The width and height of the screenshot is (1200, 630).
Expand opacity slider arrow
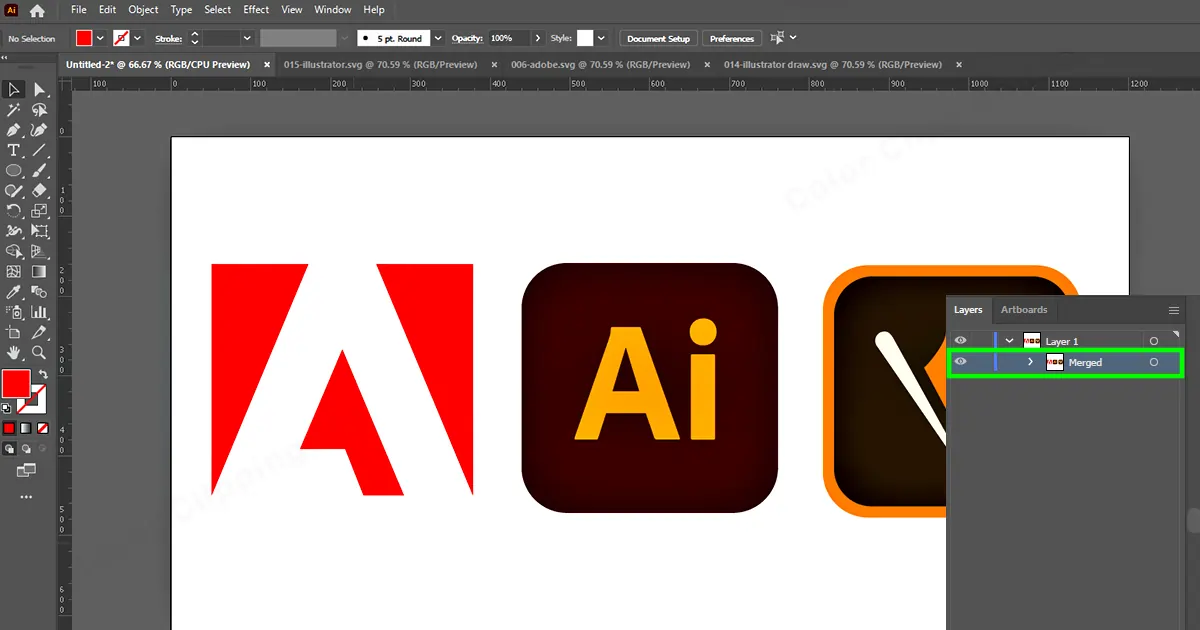(x=538, y=38)
